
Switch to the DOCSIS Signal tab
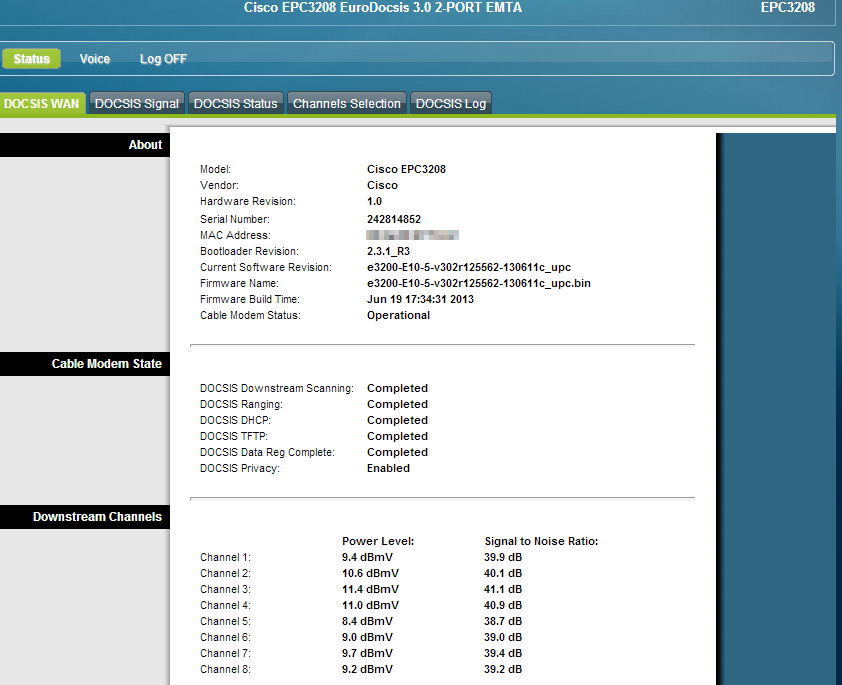click(x=137, y=103)
